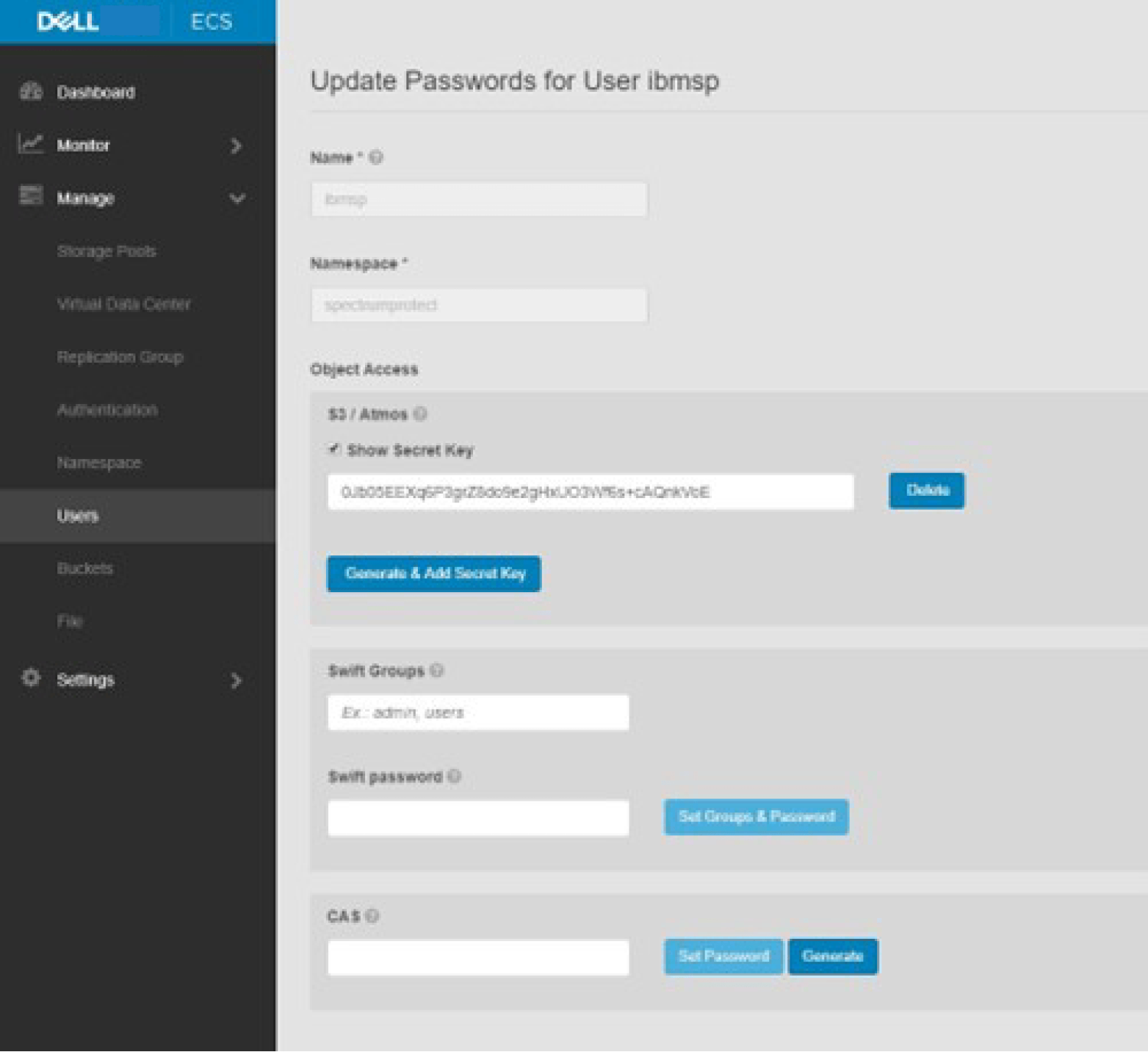This screenshot has height=1052, width=1148.
Task: Collapse the Manage menu chevron
Action: pos(237,198)
